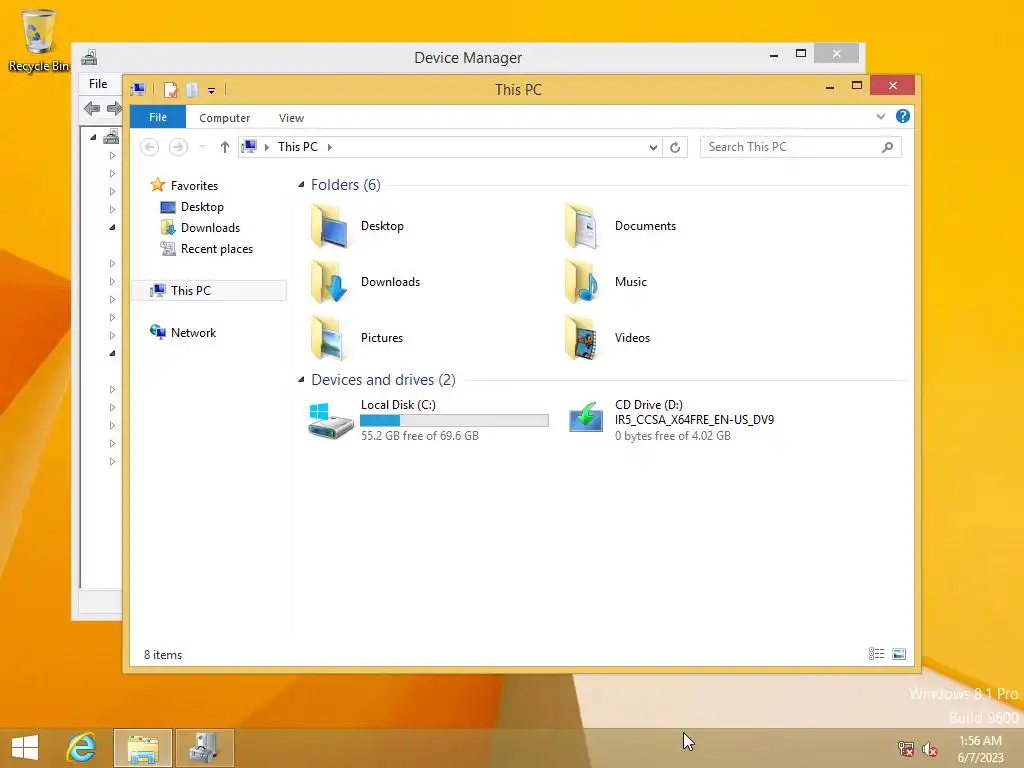
Task: Expand the ribbon using the chevron
Action: tap(880, 116)
